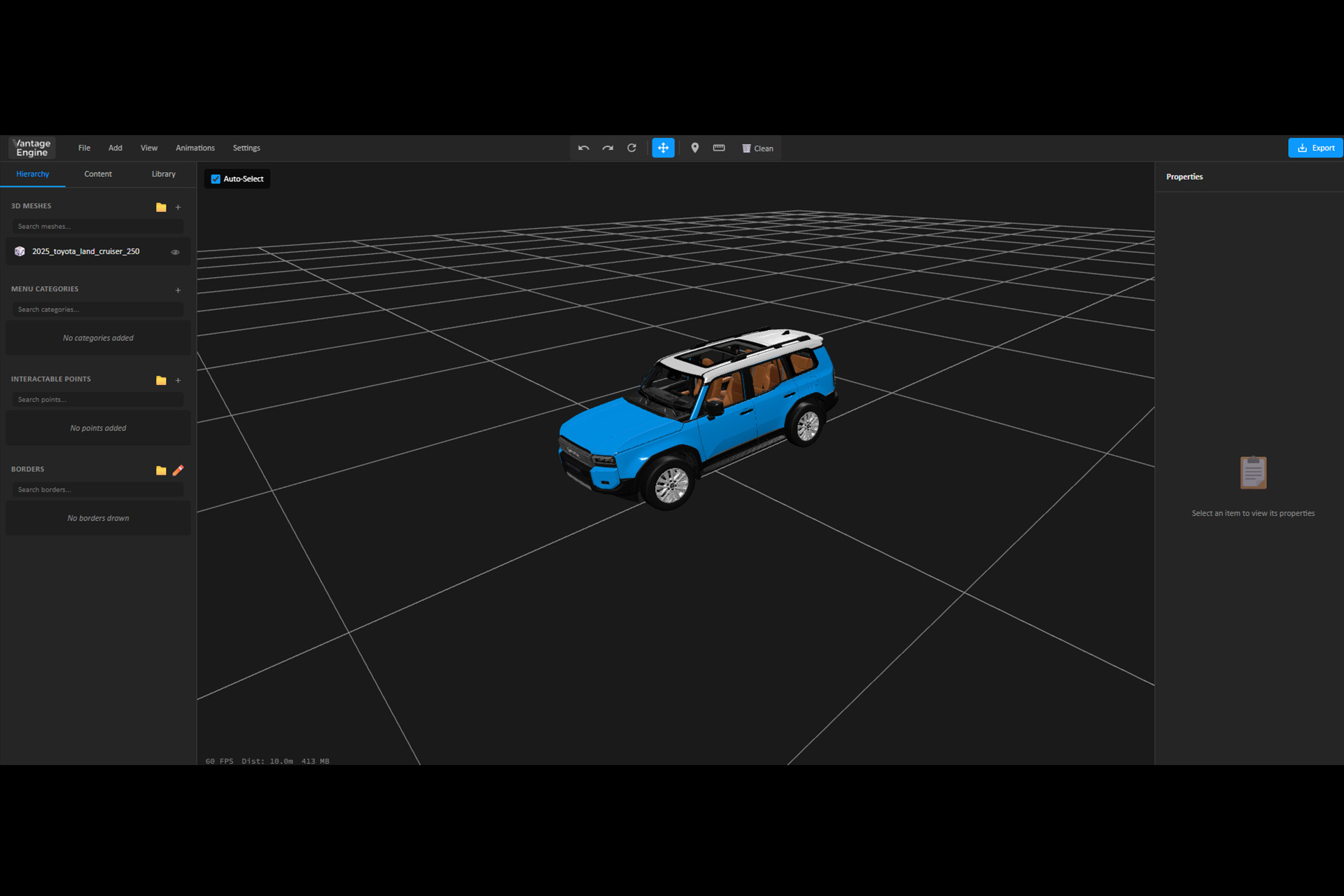Open the Animations menu
This screenshot has width=1344, height=896.
coord(195,148)
